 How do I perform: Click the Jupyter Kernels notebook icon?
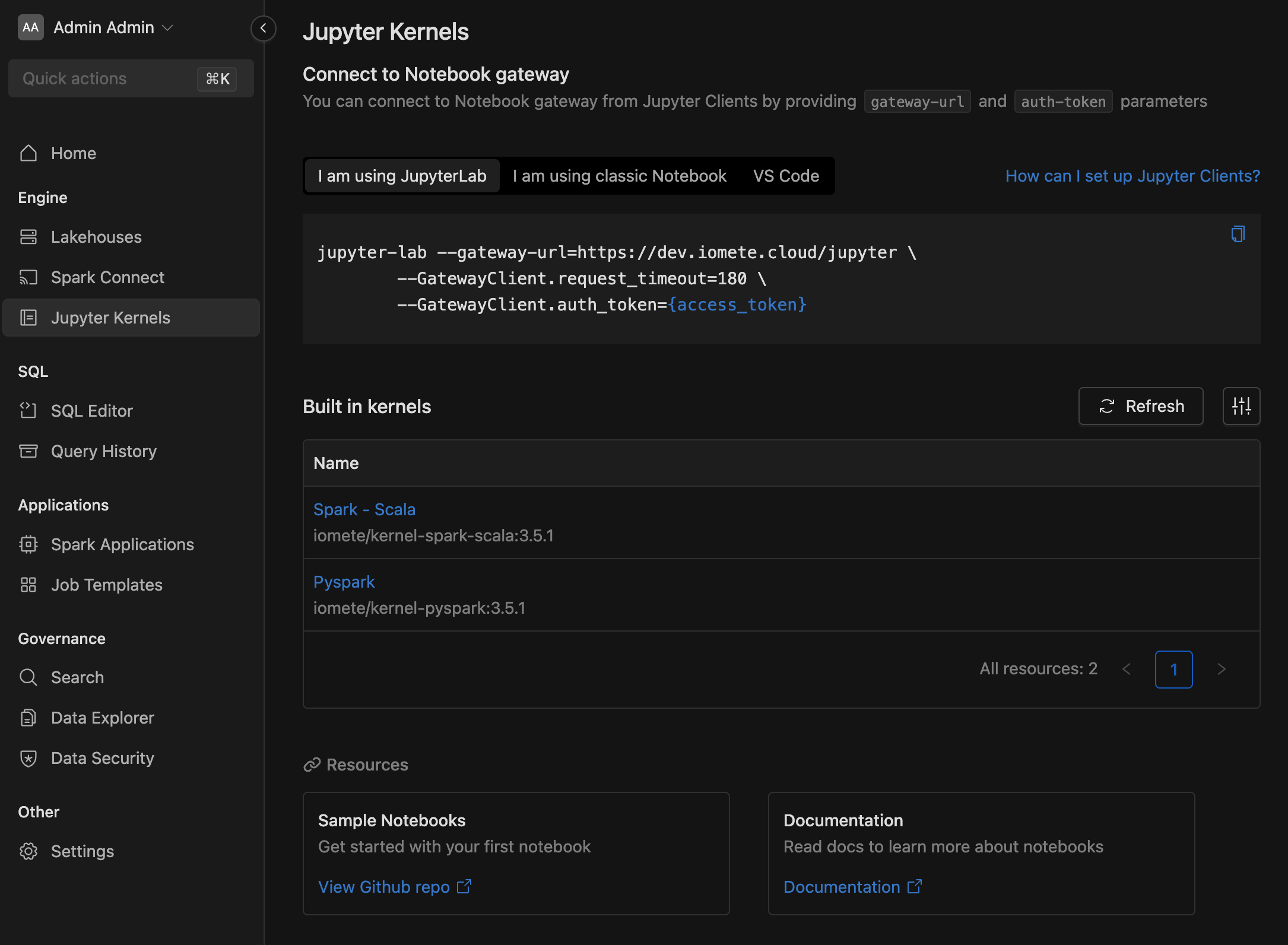28,318
